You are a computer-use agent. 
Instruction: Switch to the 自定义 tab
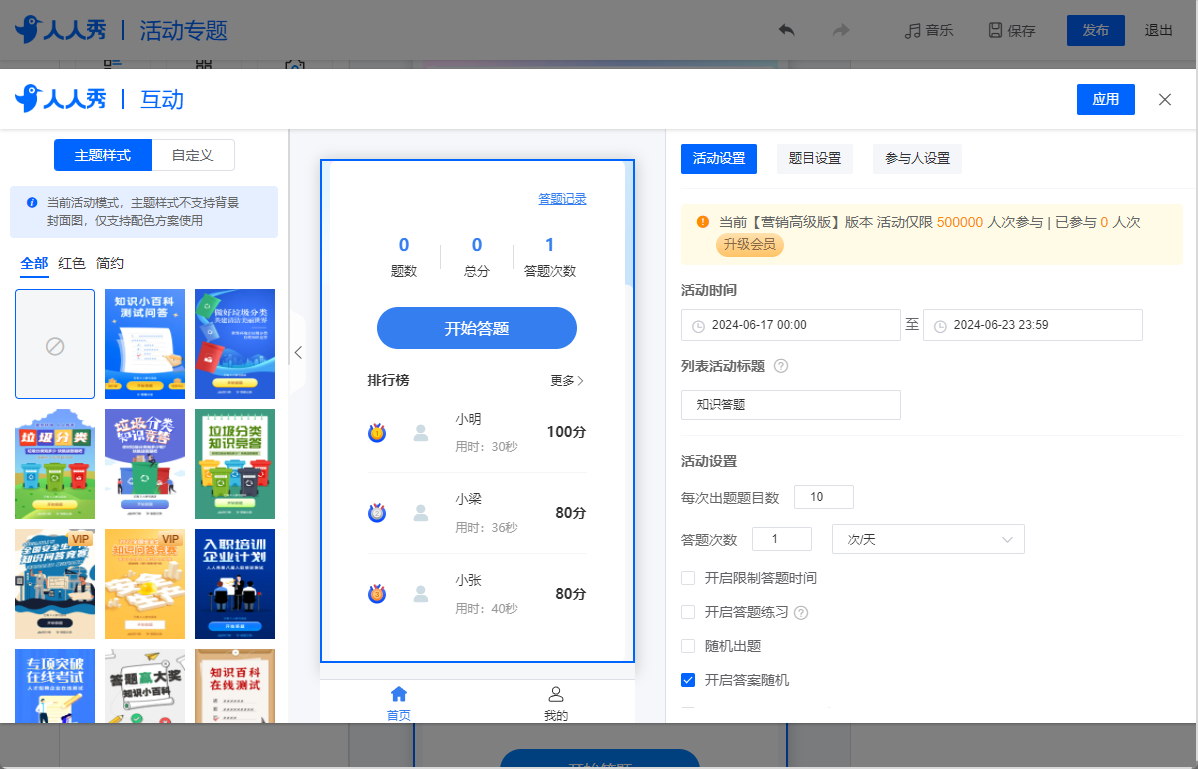click(193, 155)
